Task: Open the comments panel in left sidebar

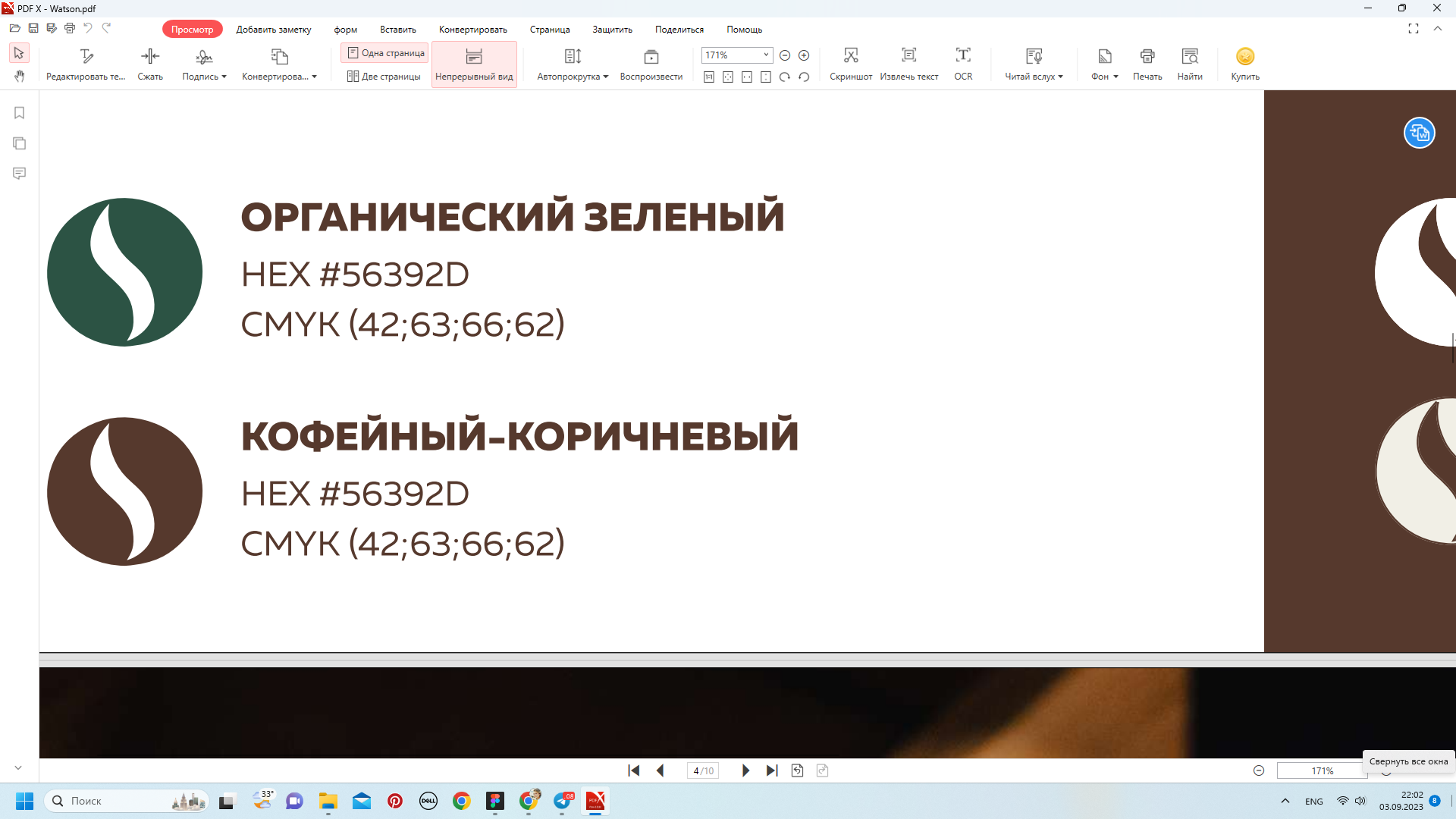Action: click(x=20, y=174)
